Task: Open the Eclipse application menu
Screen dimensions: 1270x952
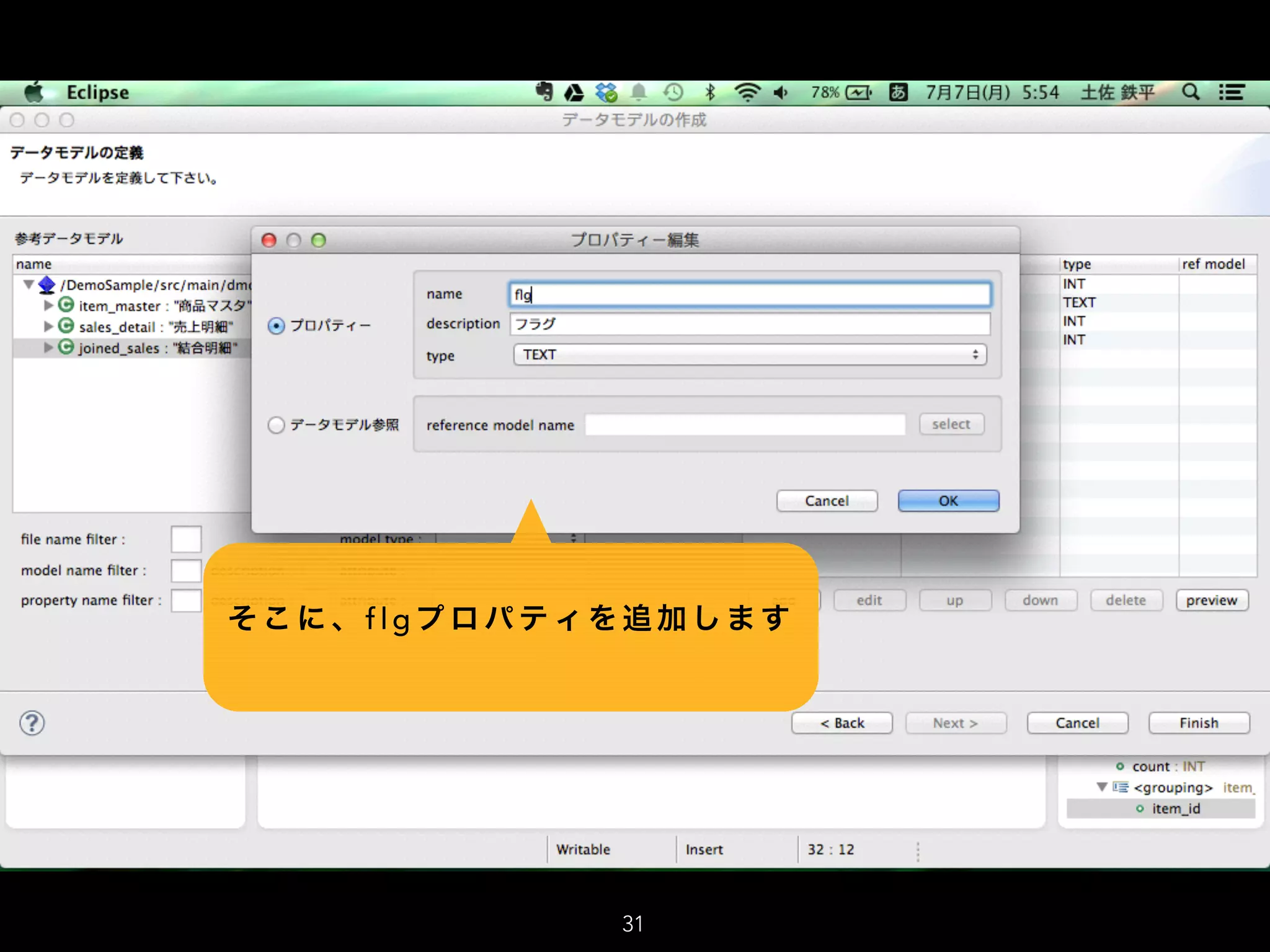Action: click(x=97, y=92)
